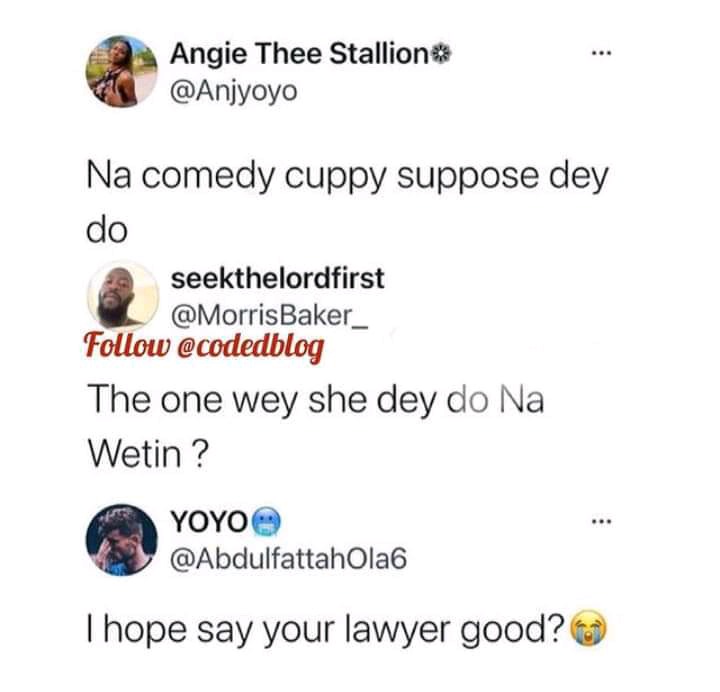Click the seekthelordfirst display name
Image resolution: width=720 pixels, height=692 pixels.
click(277, 278)
